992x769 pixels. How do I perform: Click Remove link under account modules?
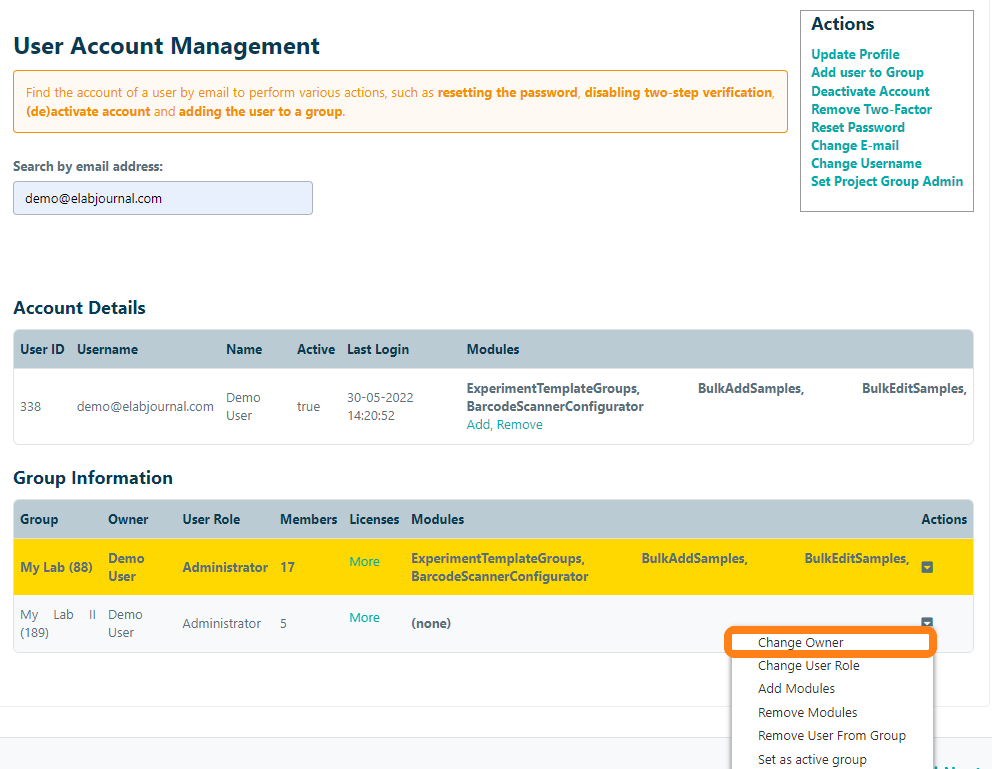520,425
